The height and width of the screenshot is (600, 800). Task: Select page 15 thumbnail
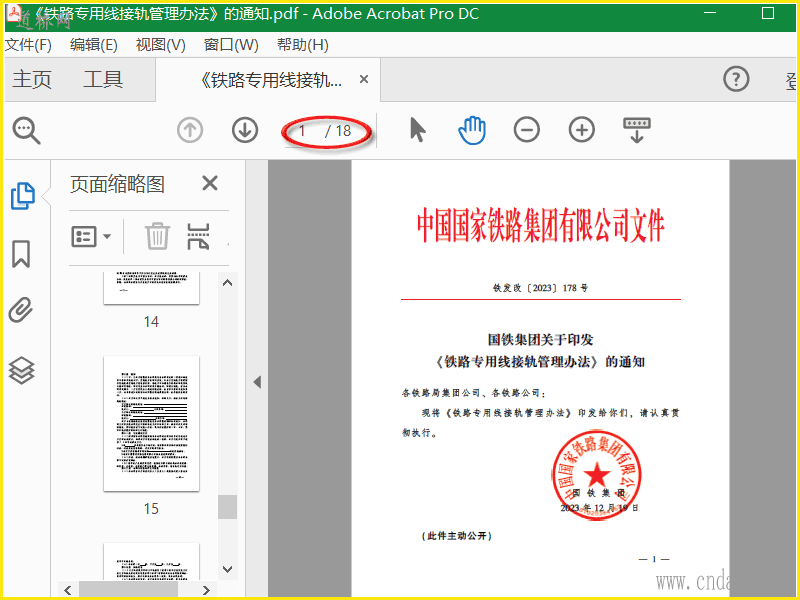click(x=152, y=424)
